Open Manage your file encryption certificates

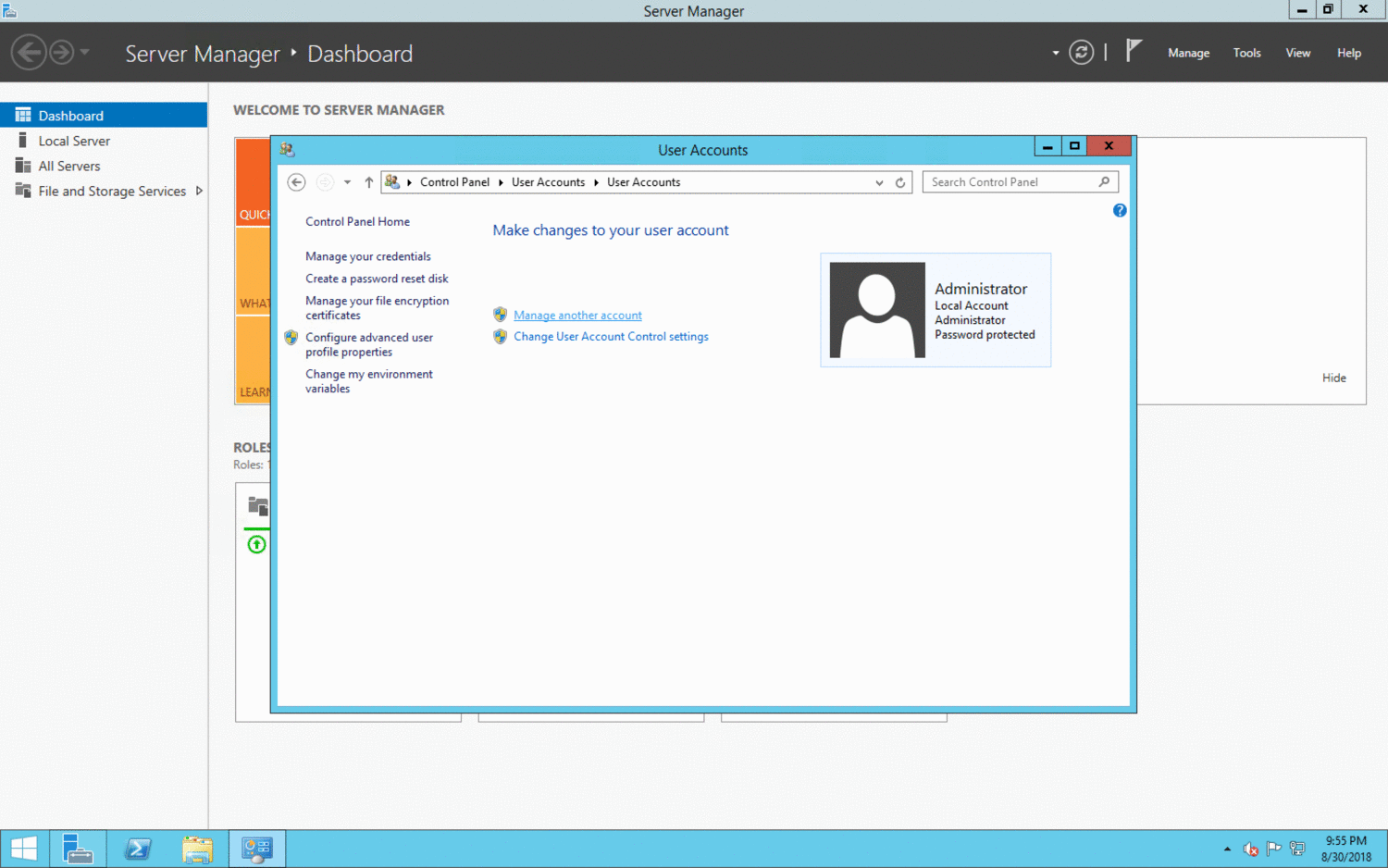377,308
